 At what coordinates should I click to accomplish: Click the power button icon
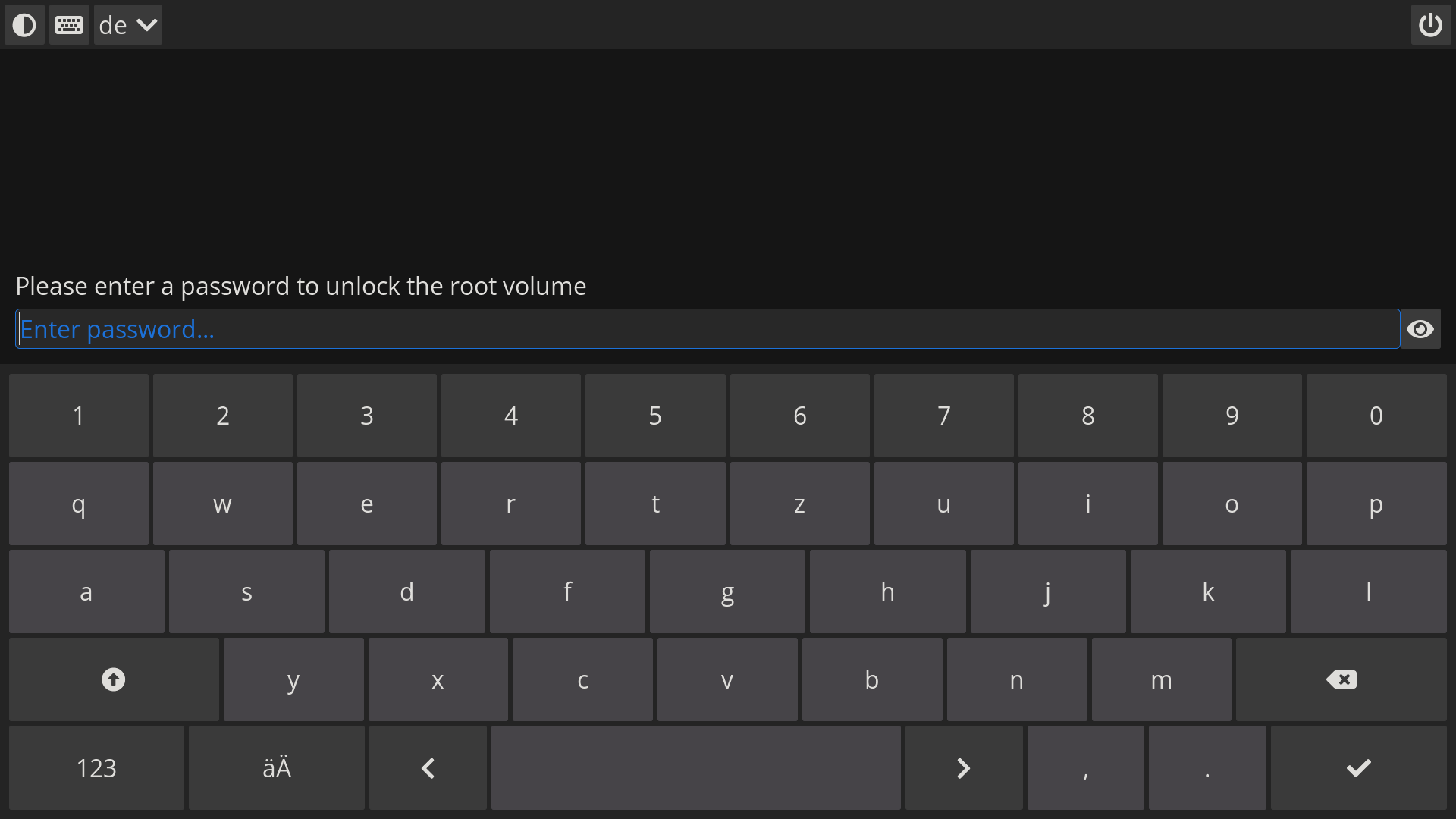pyautogui.click(x=1430, y=25)
